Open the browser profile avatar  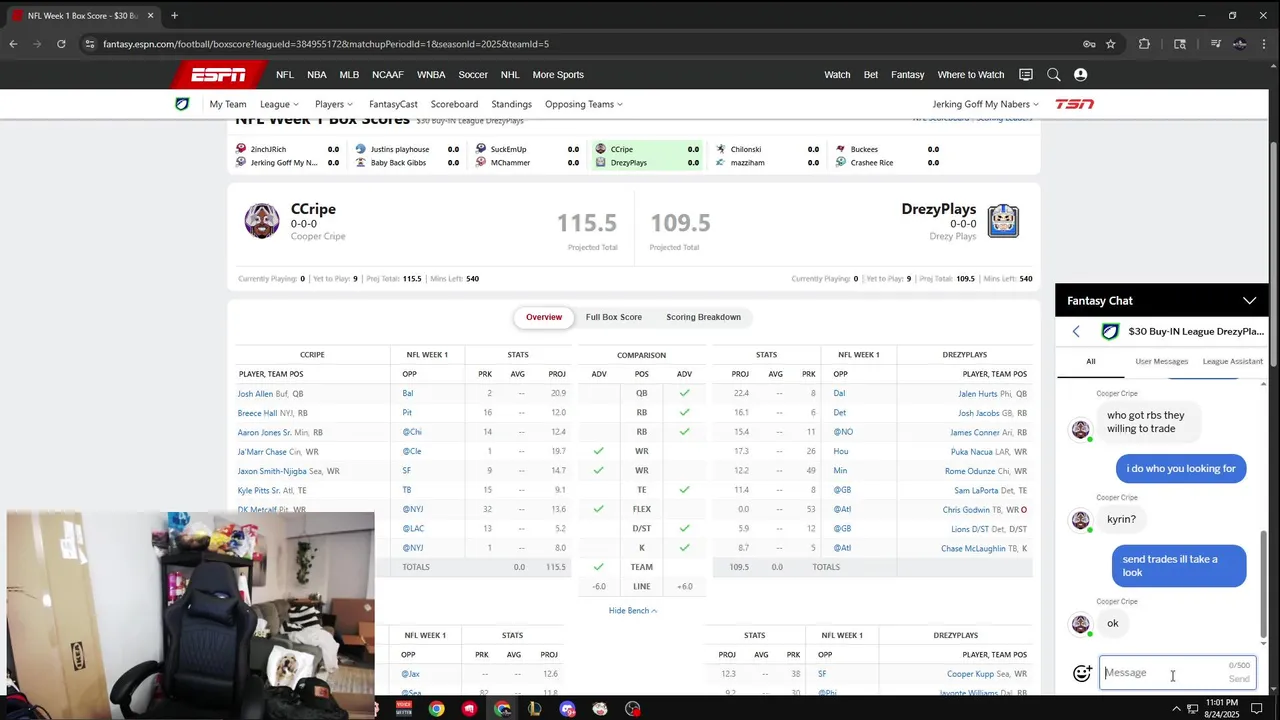pos(1240,44)
